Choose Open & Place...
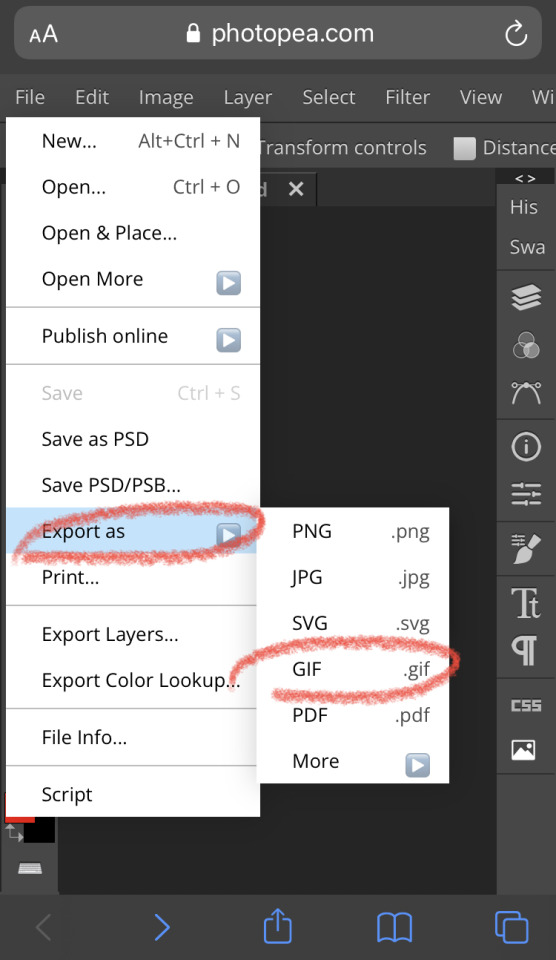Screen dimensions: 556x960 click(133, 233)
